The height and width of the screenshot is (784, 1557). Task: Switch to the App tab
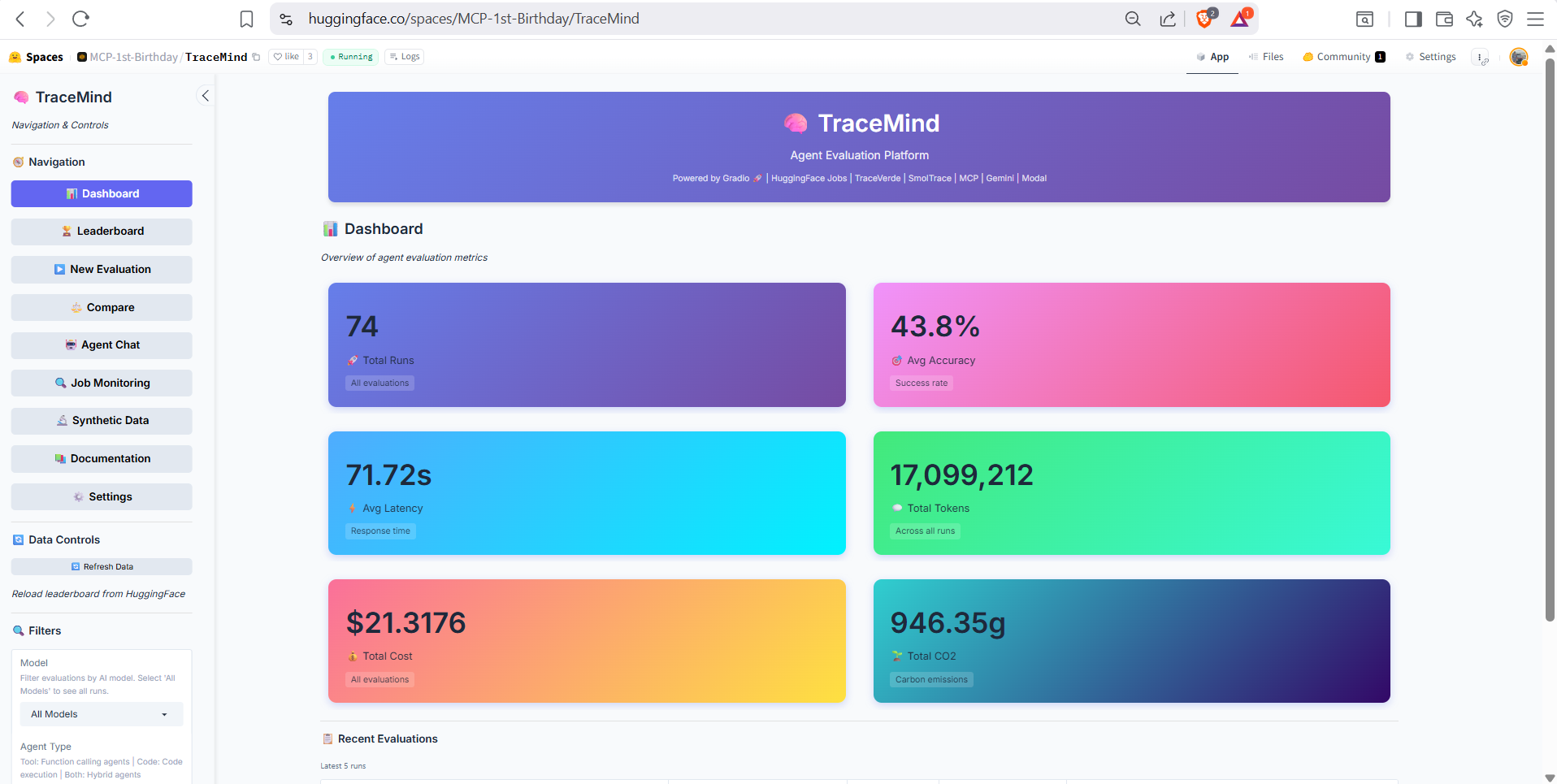[x=1212, y=57]
